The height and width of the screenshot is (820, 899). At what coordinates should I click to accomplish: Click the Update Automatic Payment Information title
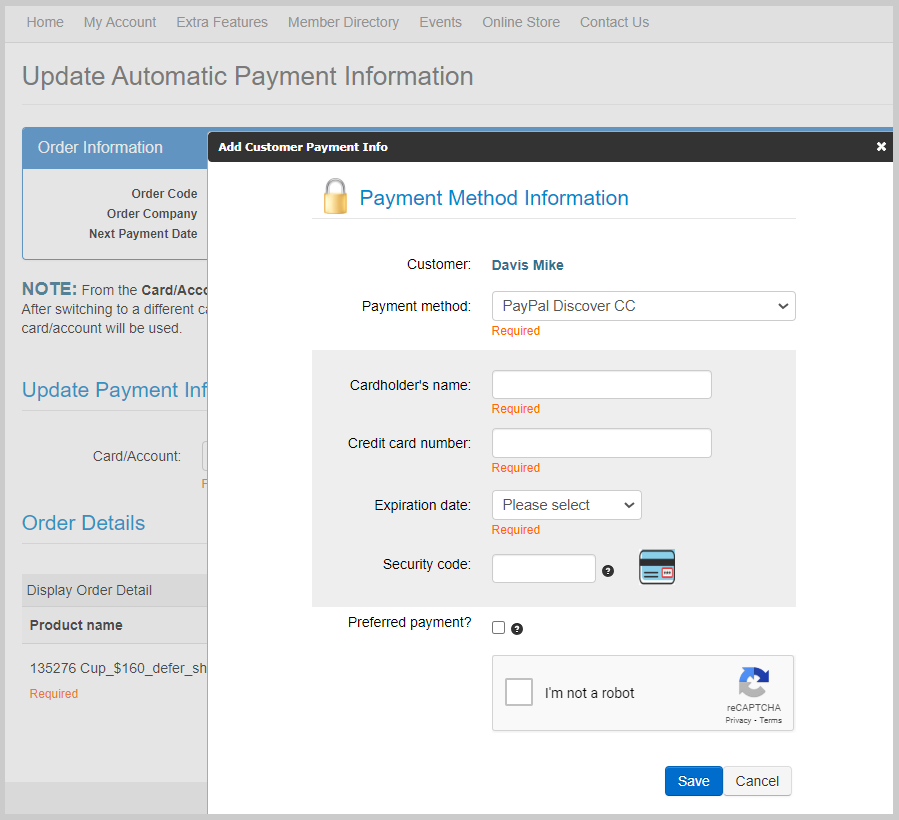click(248, 76)
